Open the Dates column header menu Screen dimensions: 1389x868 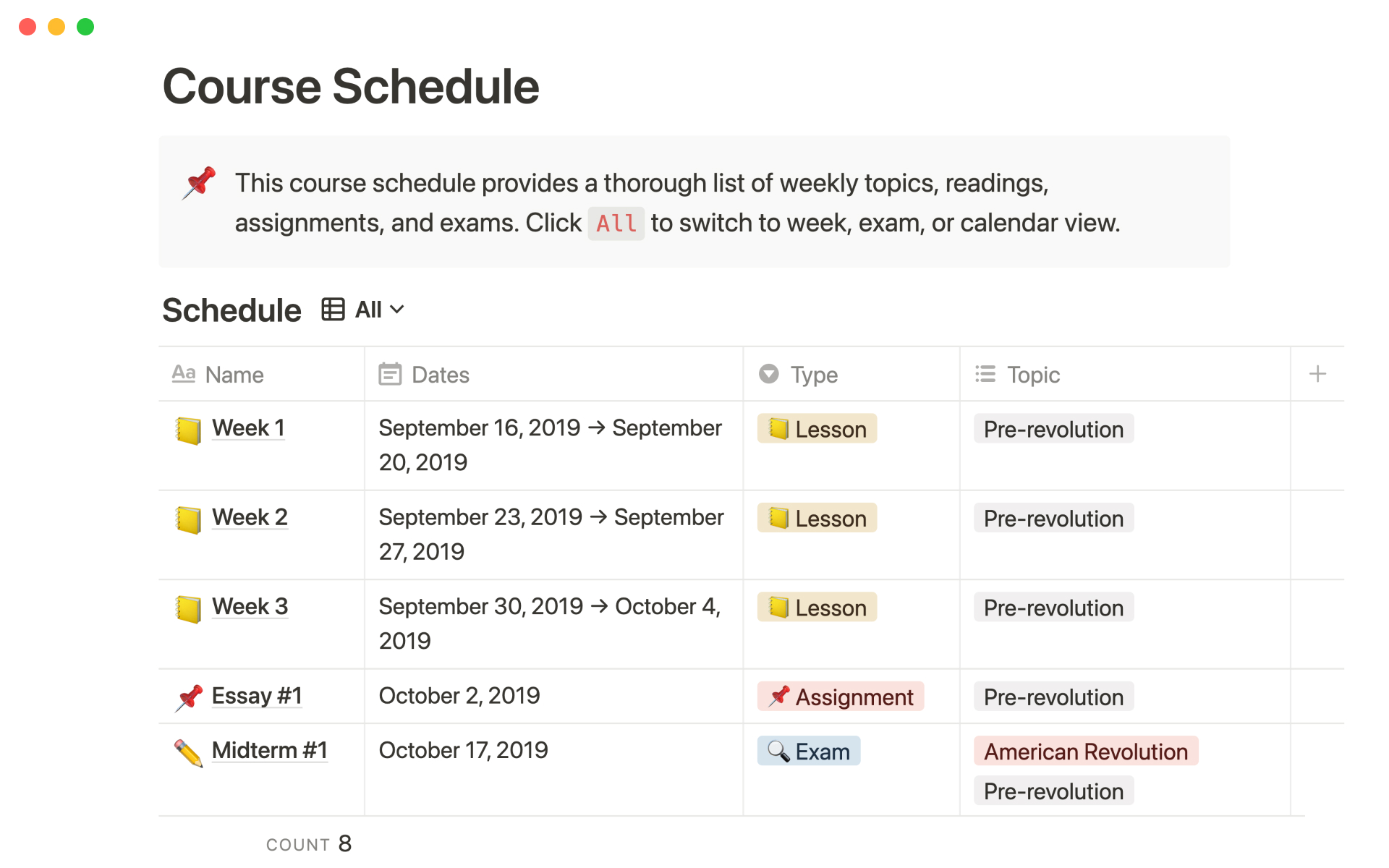pyautogui.click(x=440, y=375)
